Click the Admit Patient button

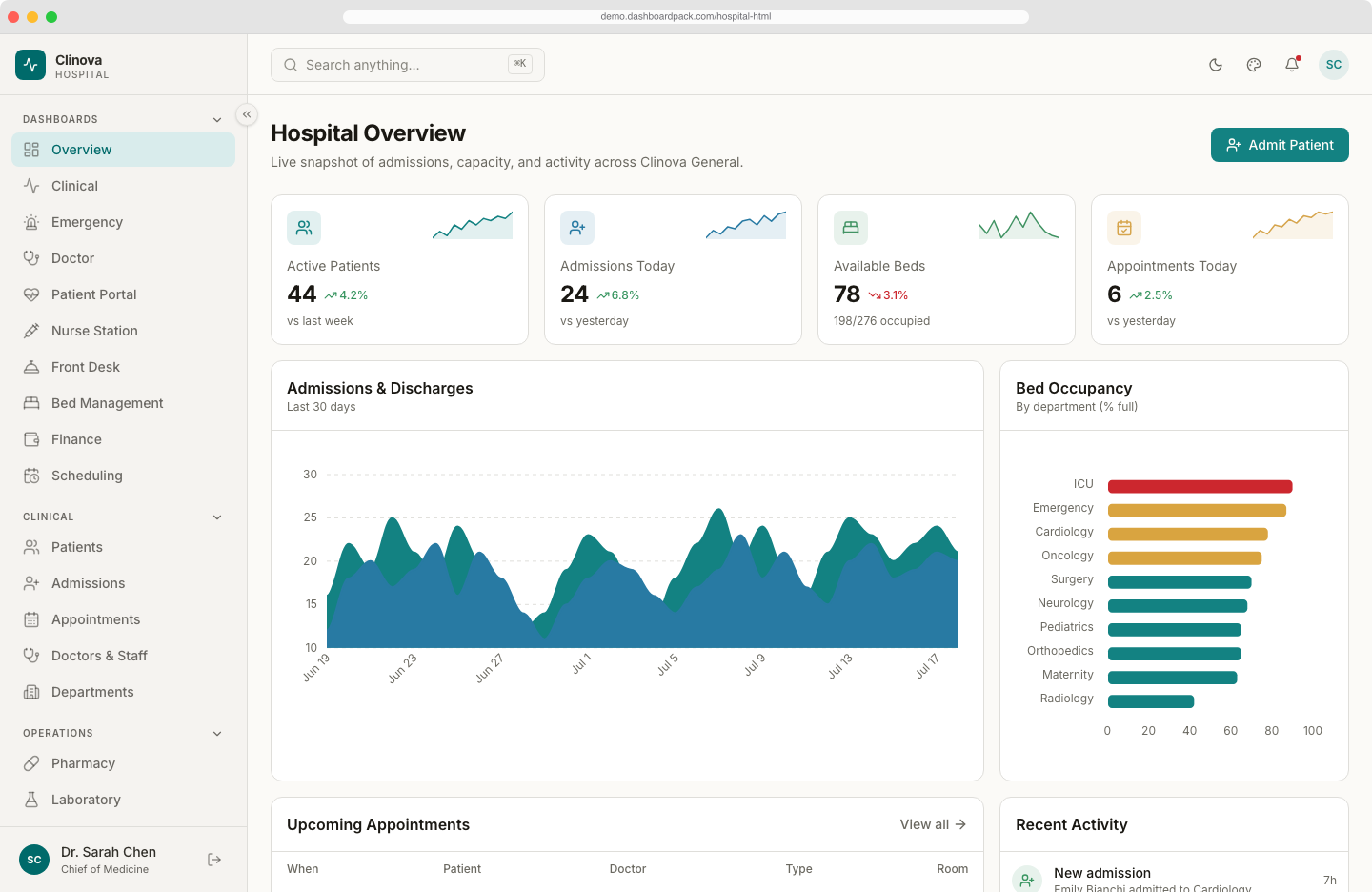(1280, 145)
